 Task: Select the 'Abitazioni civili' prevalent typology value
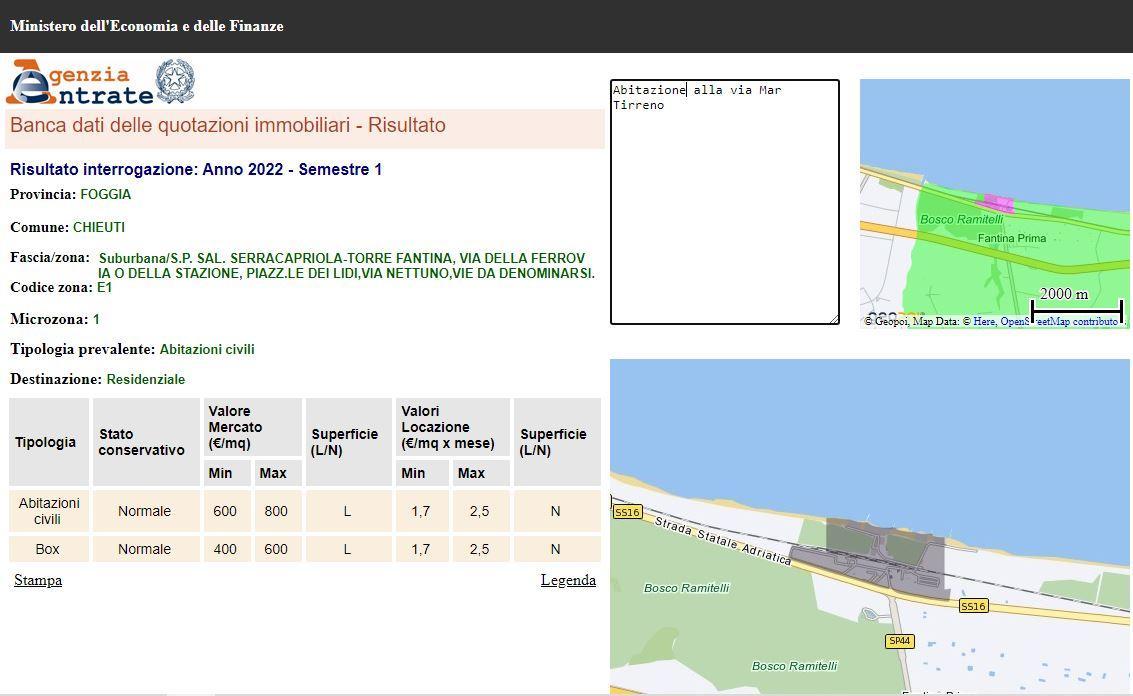pyautogui.click(x=207, y=350)
